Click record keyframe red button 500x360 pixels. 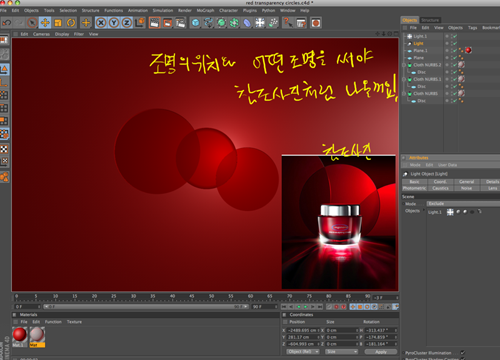tap(336, 307)
